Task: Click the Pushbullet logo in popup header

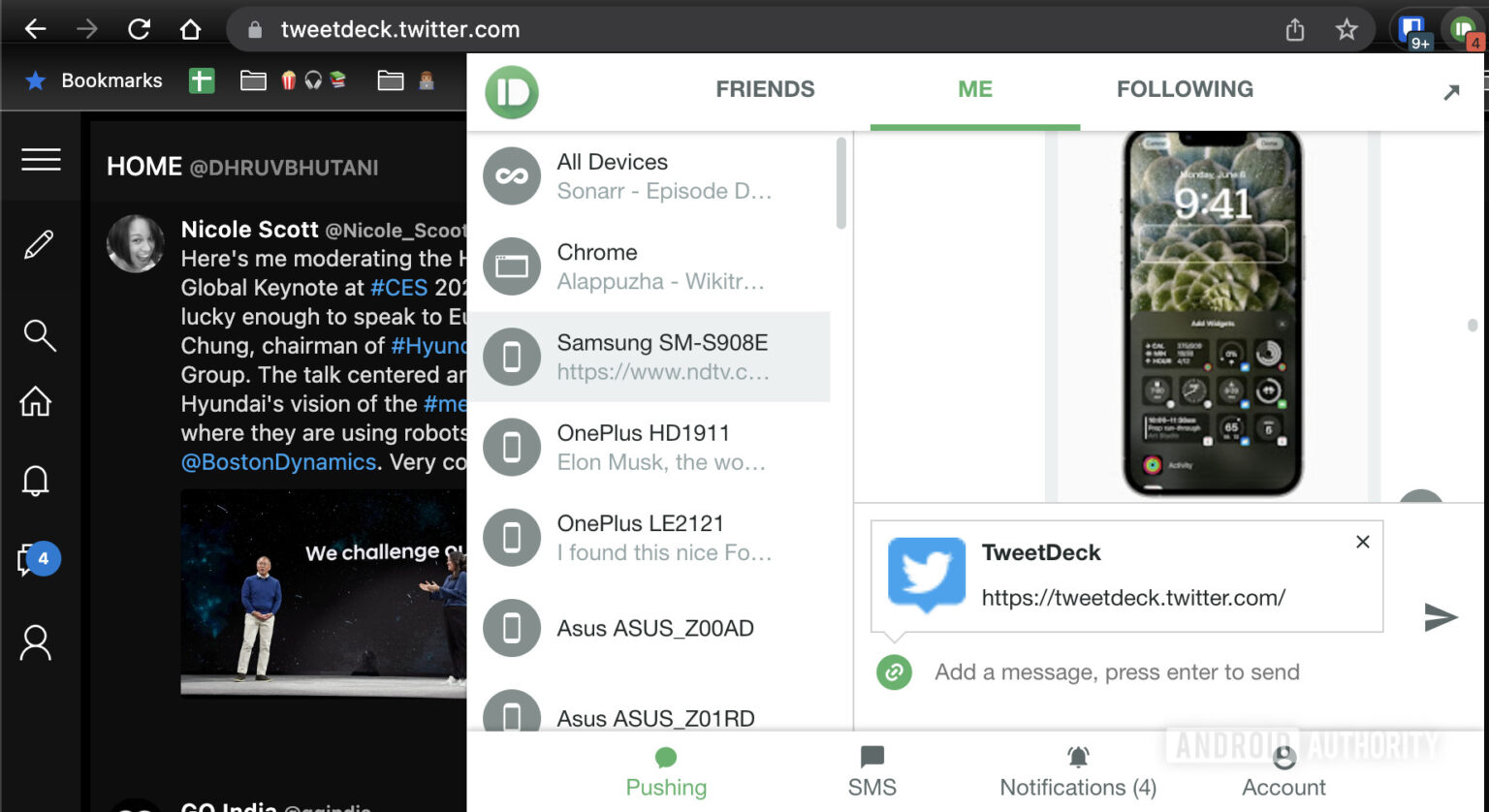Action: pyautogui.click(x=512, y=92)
